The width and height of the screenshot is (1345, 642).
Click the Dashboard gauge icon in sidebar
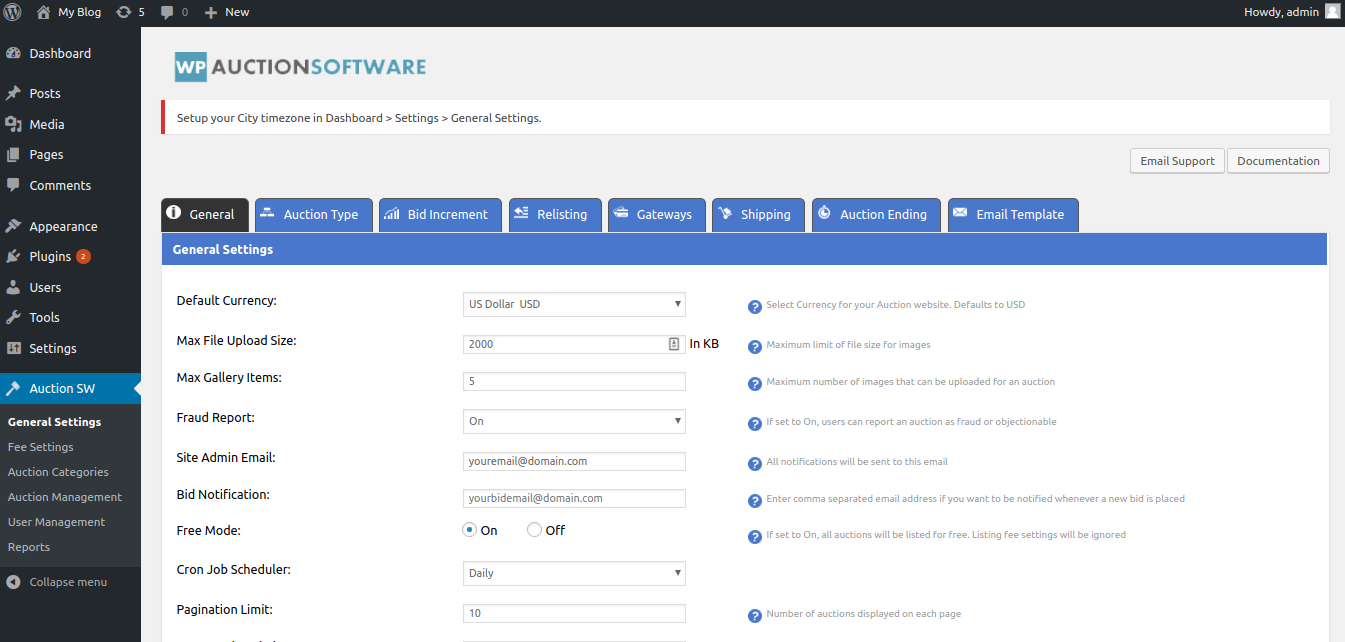click(13, 53)
